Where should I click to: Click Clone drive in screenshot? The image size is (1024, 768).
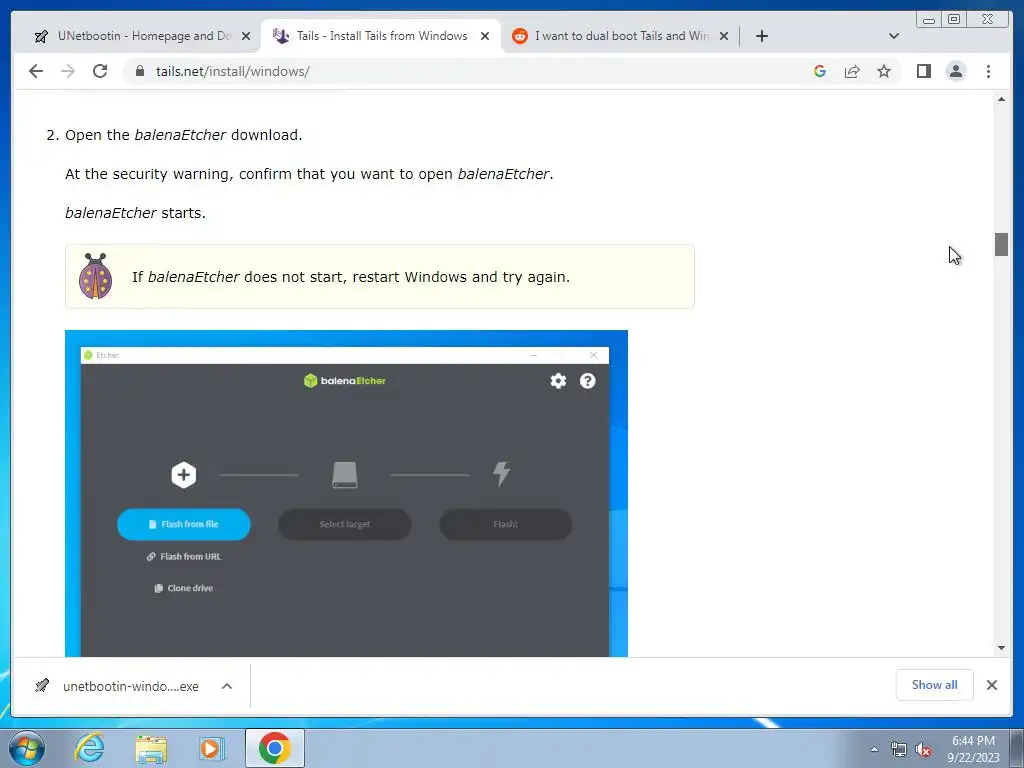click(x=184, y=588)
